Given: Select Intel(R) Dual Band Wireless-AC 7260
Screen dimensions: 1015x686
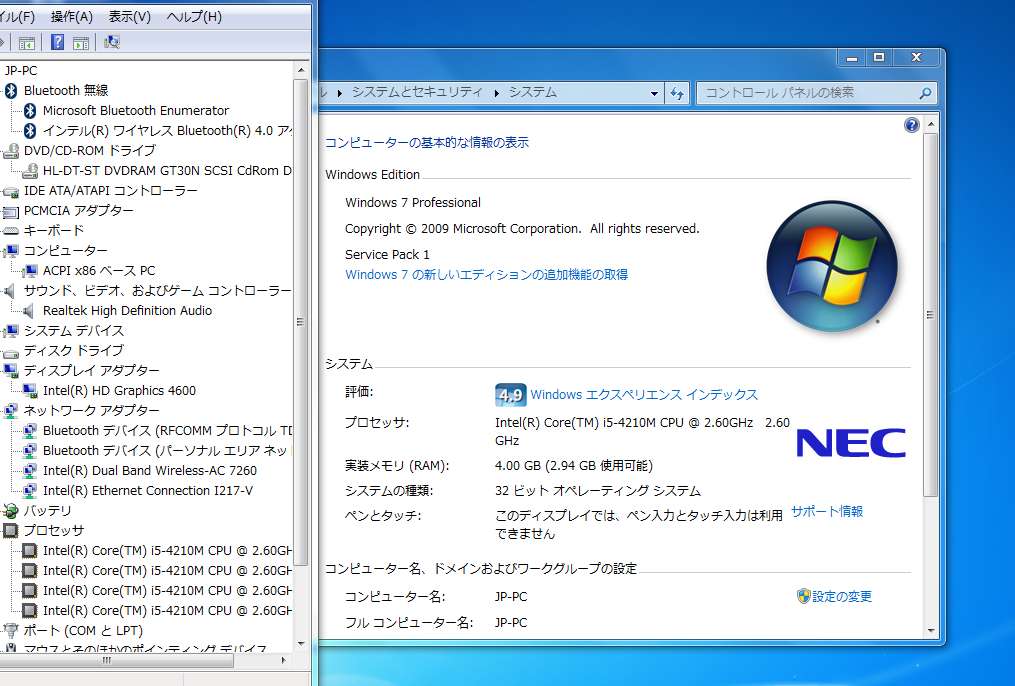Looking at the screenshot, I should [150, 471].
